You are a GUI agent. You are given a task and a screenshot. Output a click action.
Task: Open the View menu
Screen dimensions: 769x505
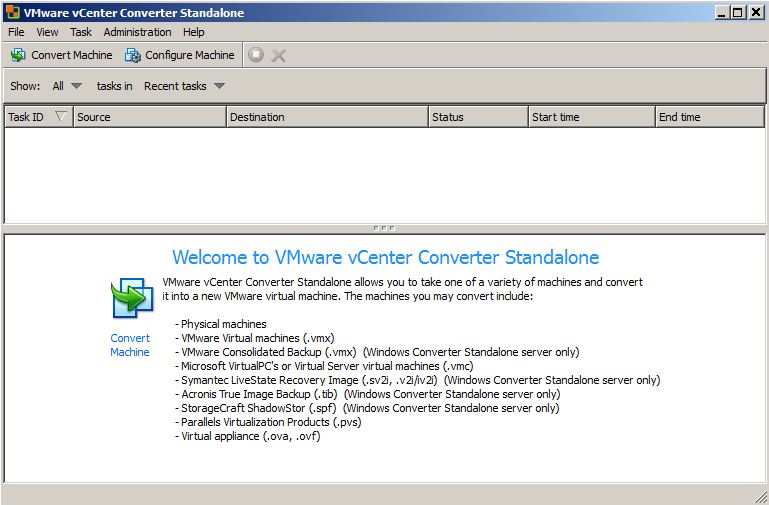[x=47, y=32]
